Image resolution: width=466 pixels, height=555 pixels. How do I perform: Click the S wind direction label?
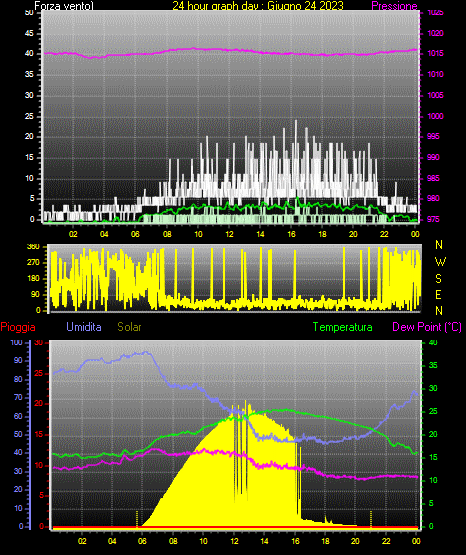point(439,279)
